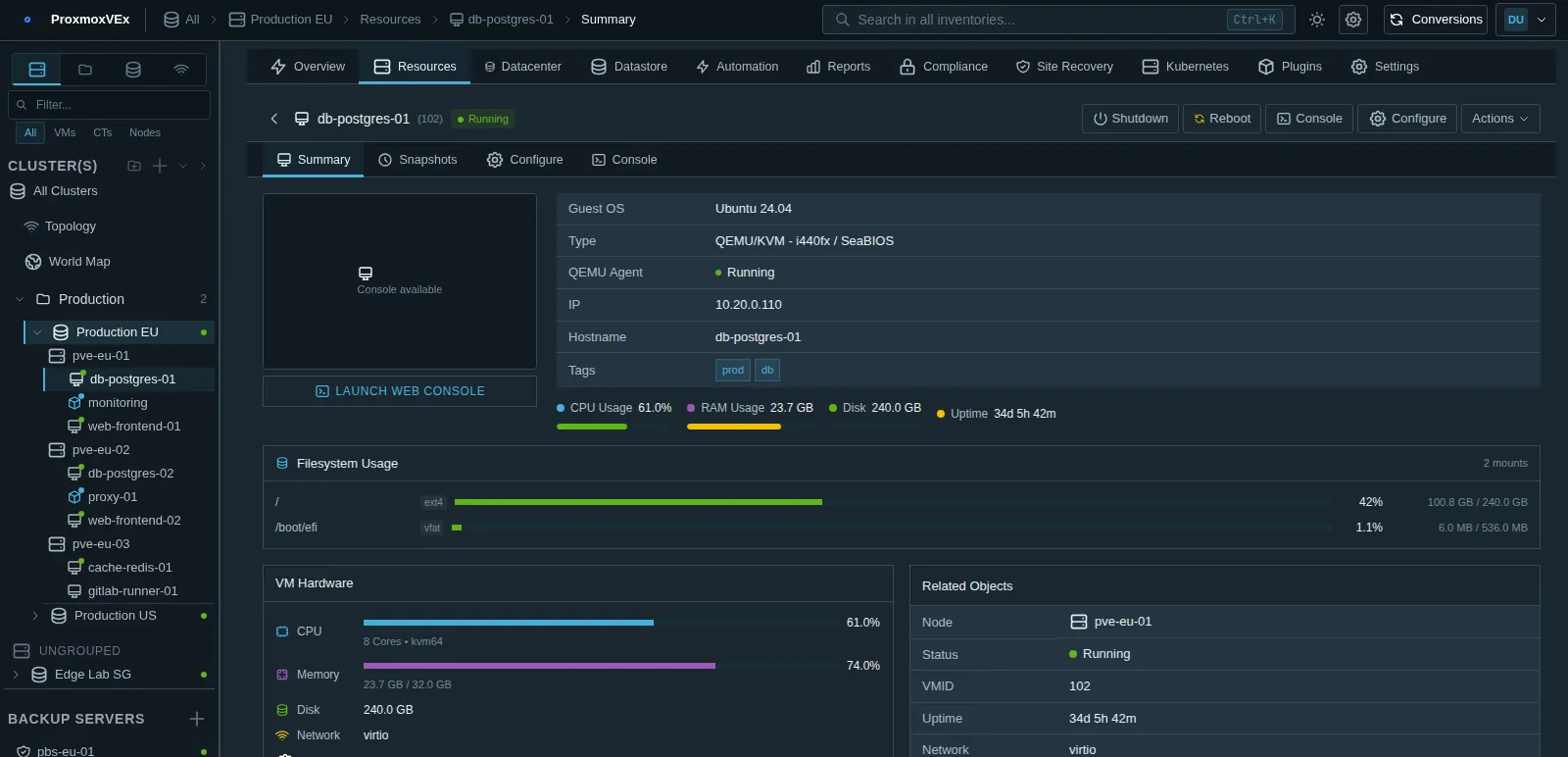
Task: Open World Map in the sidebar
Action: pos(79,262)
